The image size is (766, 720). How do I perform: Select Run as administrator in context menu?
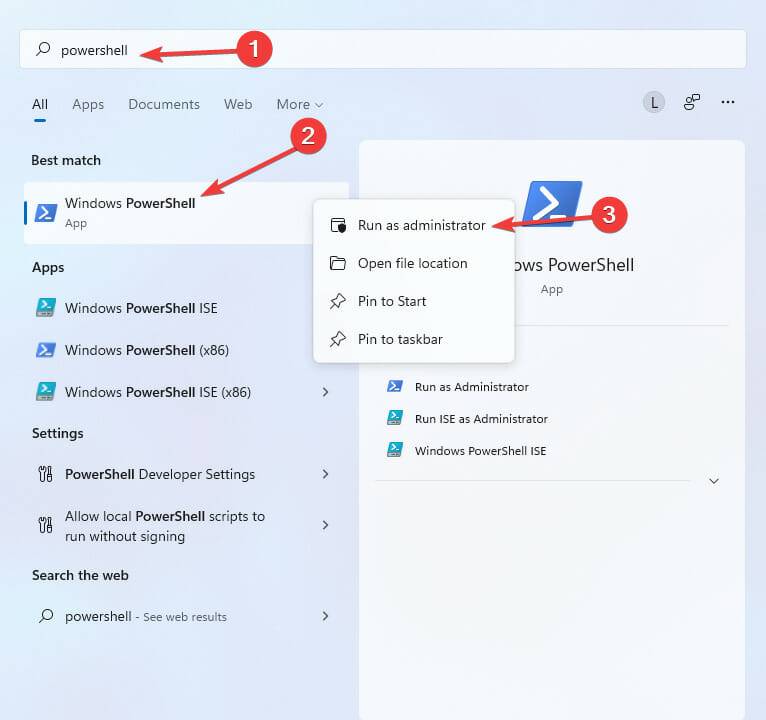tap(414, 225)
